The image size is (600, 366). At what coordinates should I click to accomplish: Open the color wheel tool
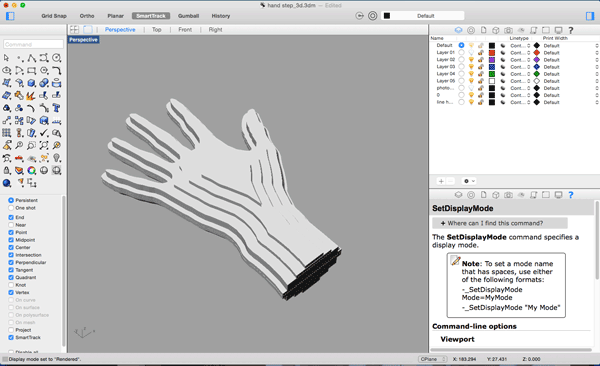pos(32,170)
